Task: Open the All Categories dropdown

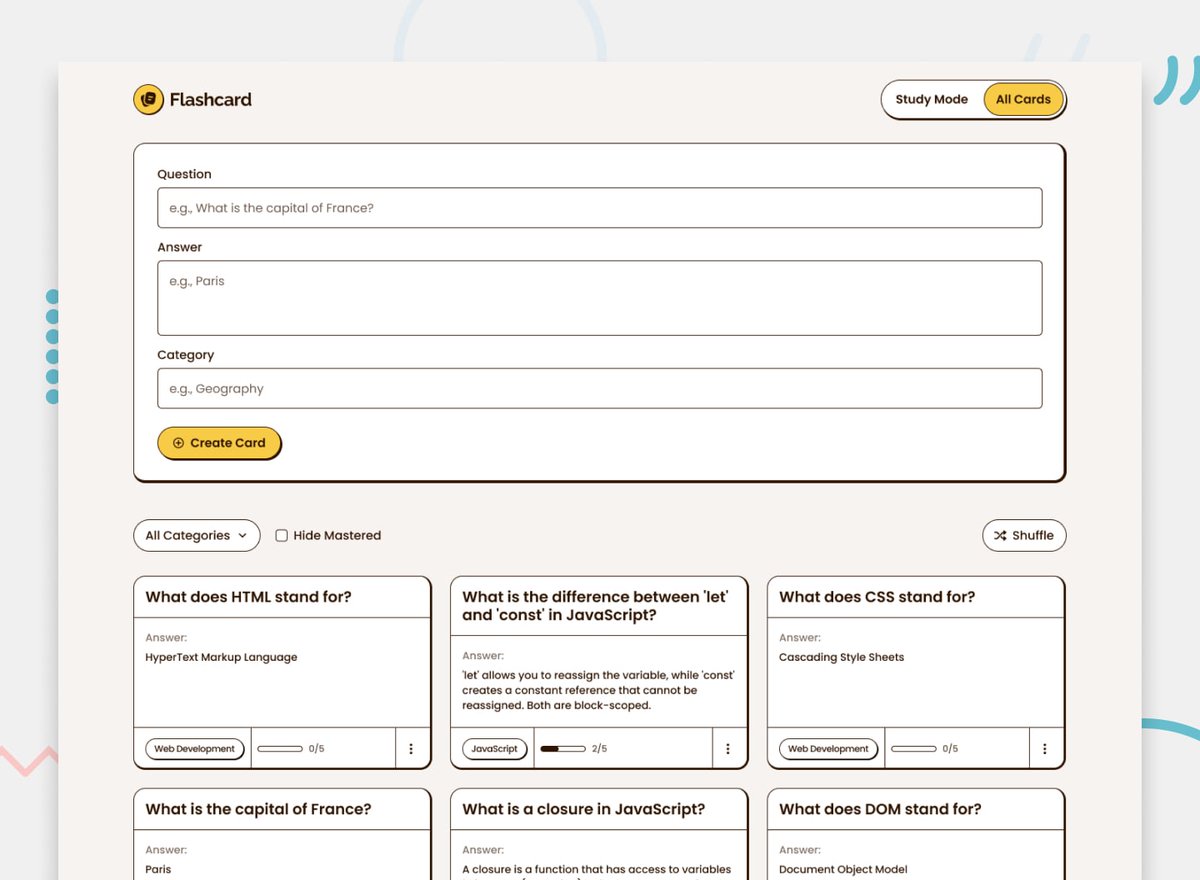Action: (x=196, y=535)
